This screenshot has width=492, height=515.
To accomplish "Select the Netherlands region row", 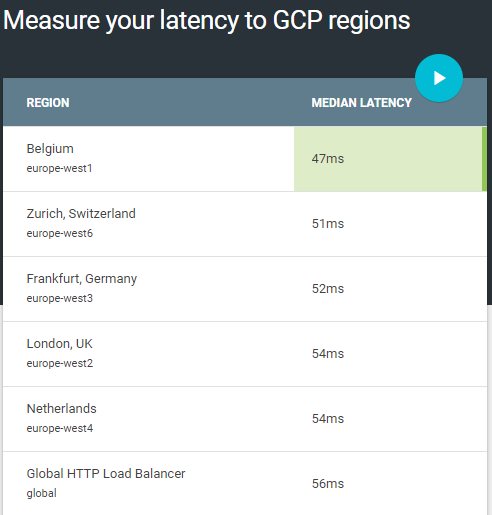I will pyautogui.click(x=245, y=419).
